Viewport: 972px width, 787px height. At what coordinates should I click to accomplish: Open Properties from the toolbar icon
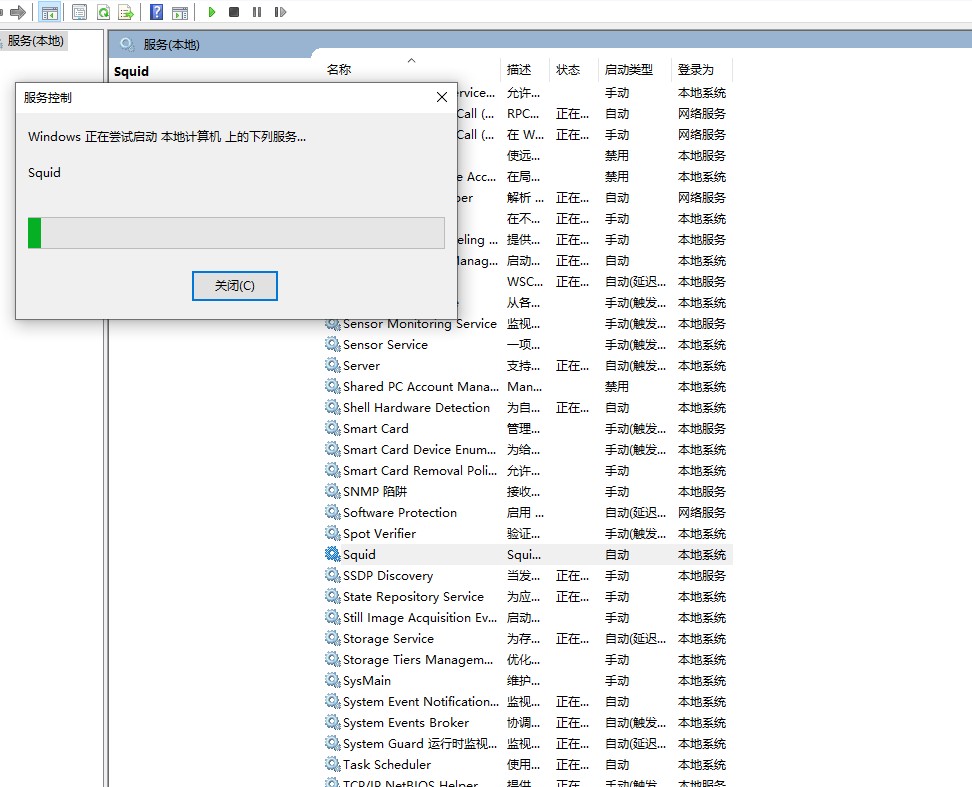point(79,12)
